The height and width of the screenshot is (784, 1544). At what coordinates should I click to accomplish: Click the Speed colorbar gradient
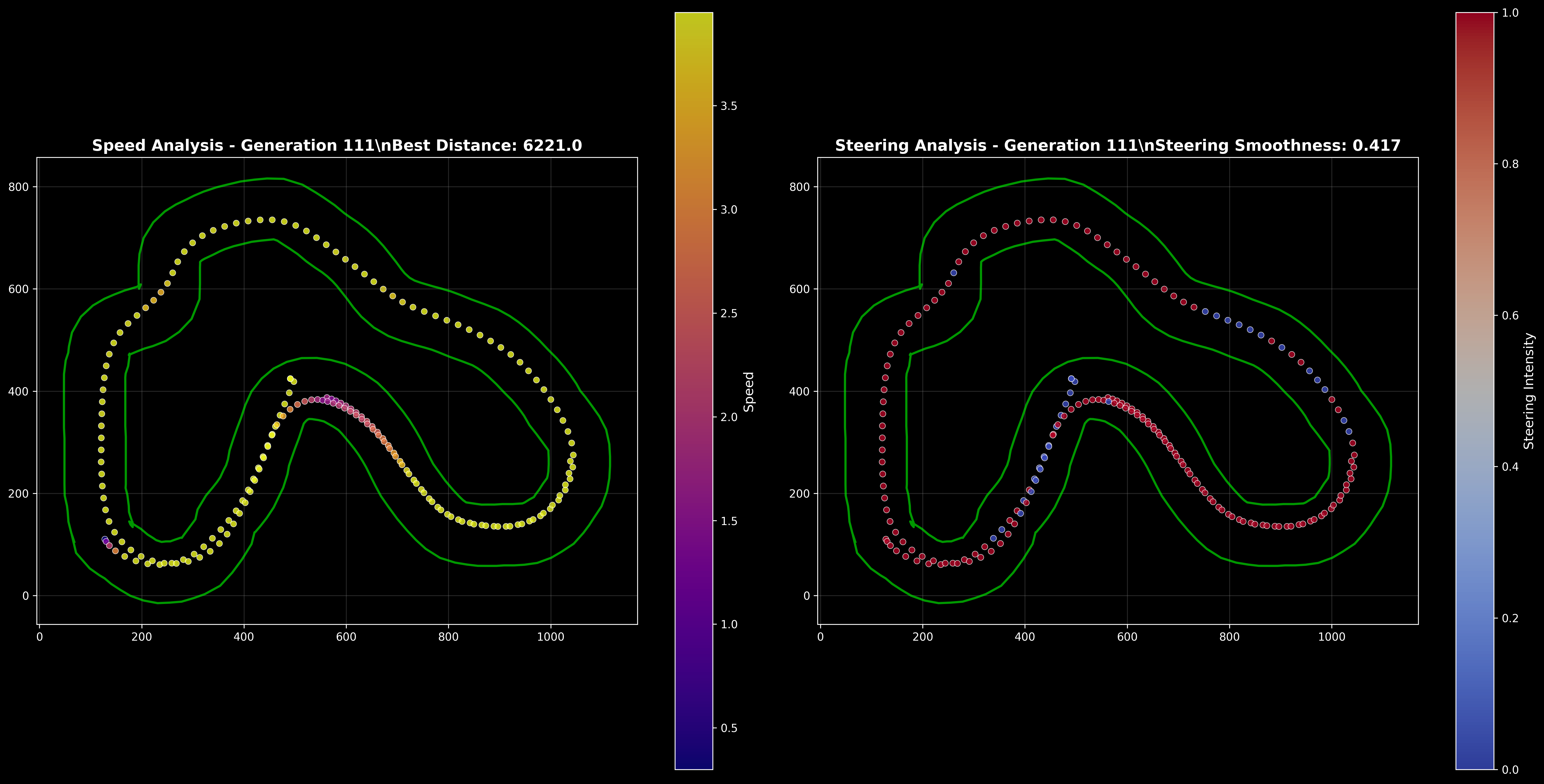[694, 391]
